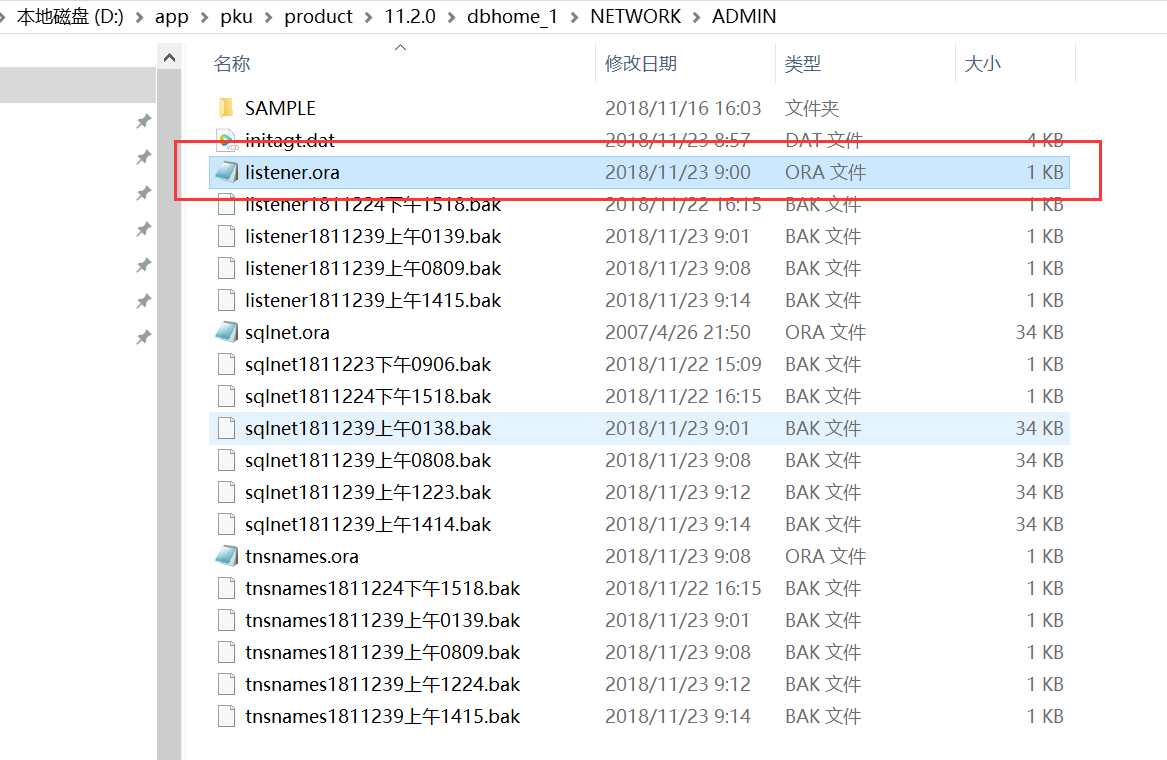Select file name tnsnames1811239上午1224.bak
Viewport: 1167px width, 760px height.
(383, 685)
